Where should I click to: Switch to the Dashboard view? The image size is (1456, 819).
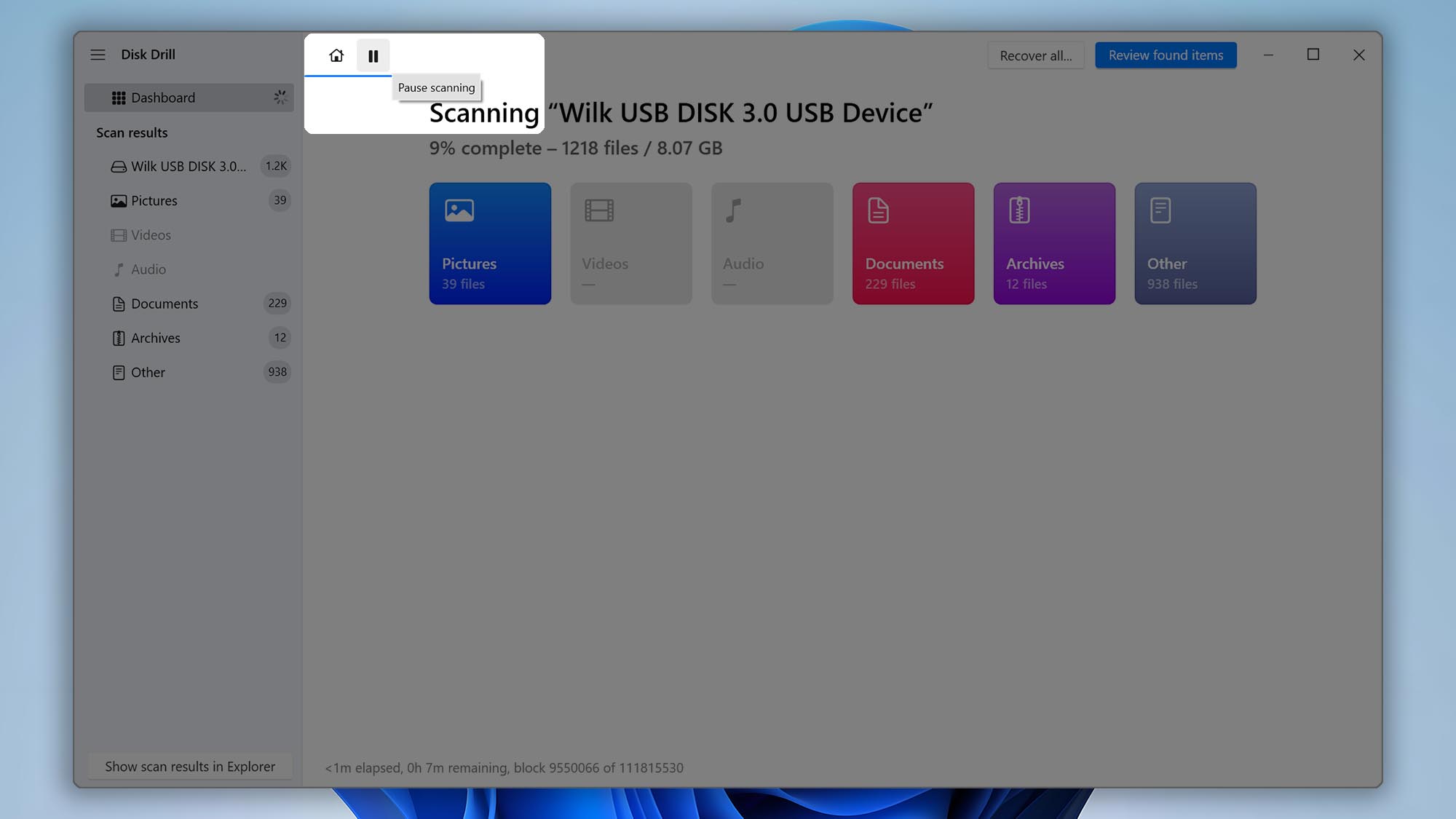163,97
